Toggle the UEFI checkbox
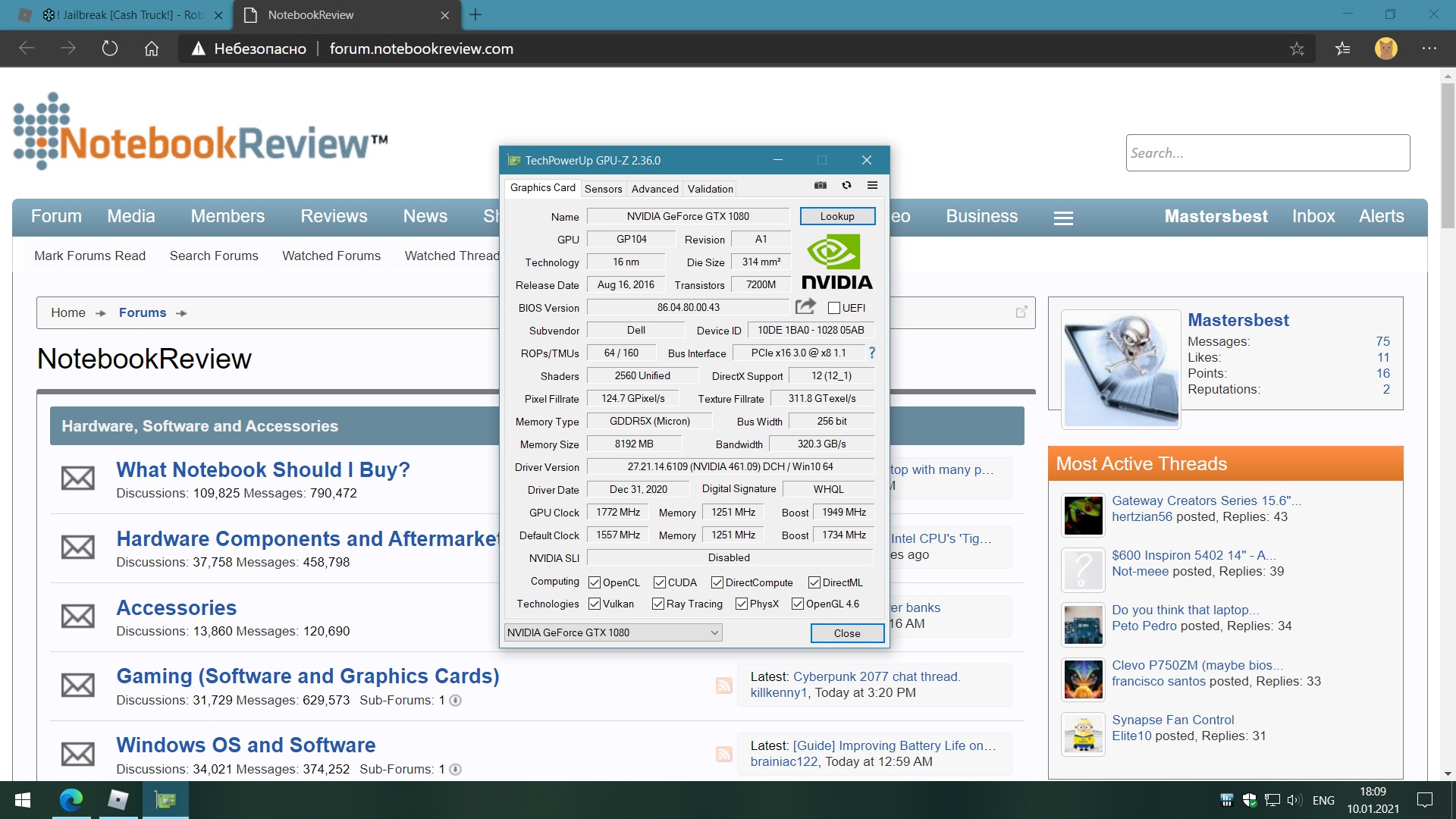The image size is (1456, 819). pos(834,308)
